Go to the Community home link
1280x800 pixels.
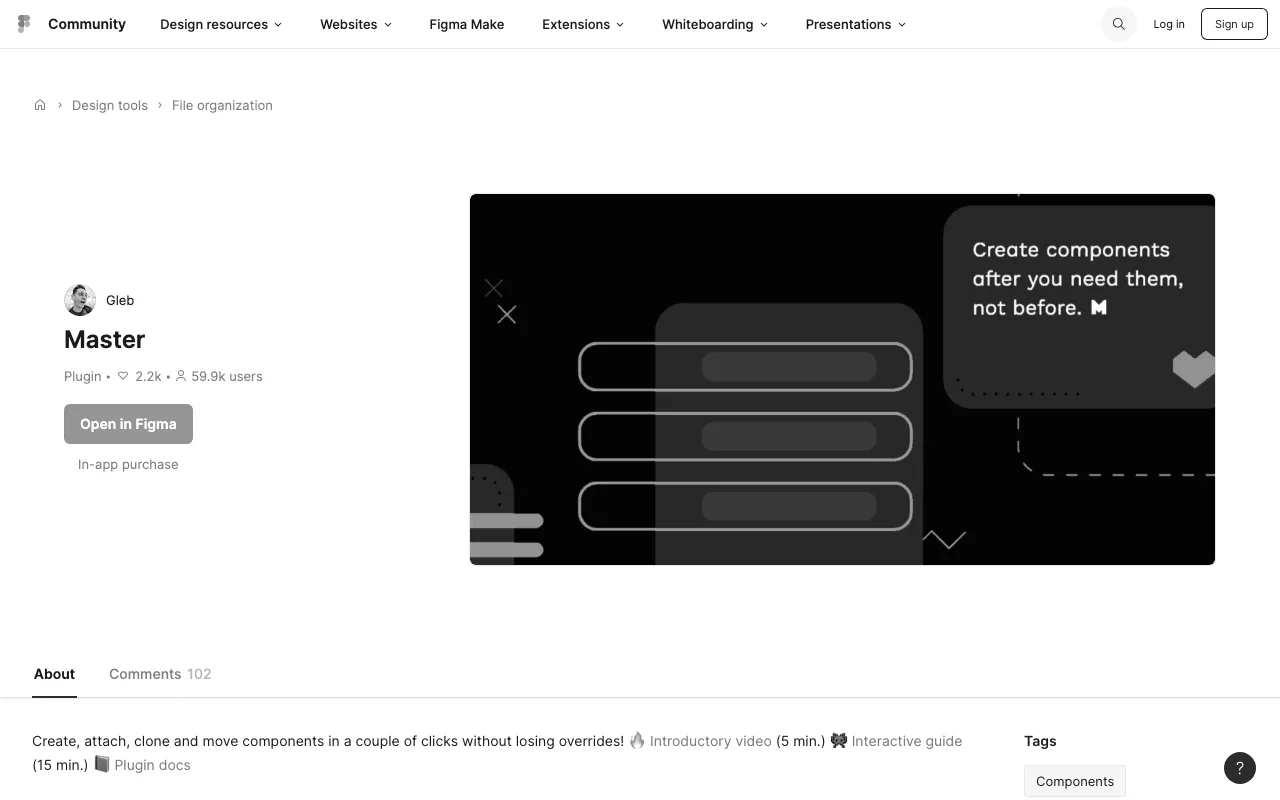point(87,24)
